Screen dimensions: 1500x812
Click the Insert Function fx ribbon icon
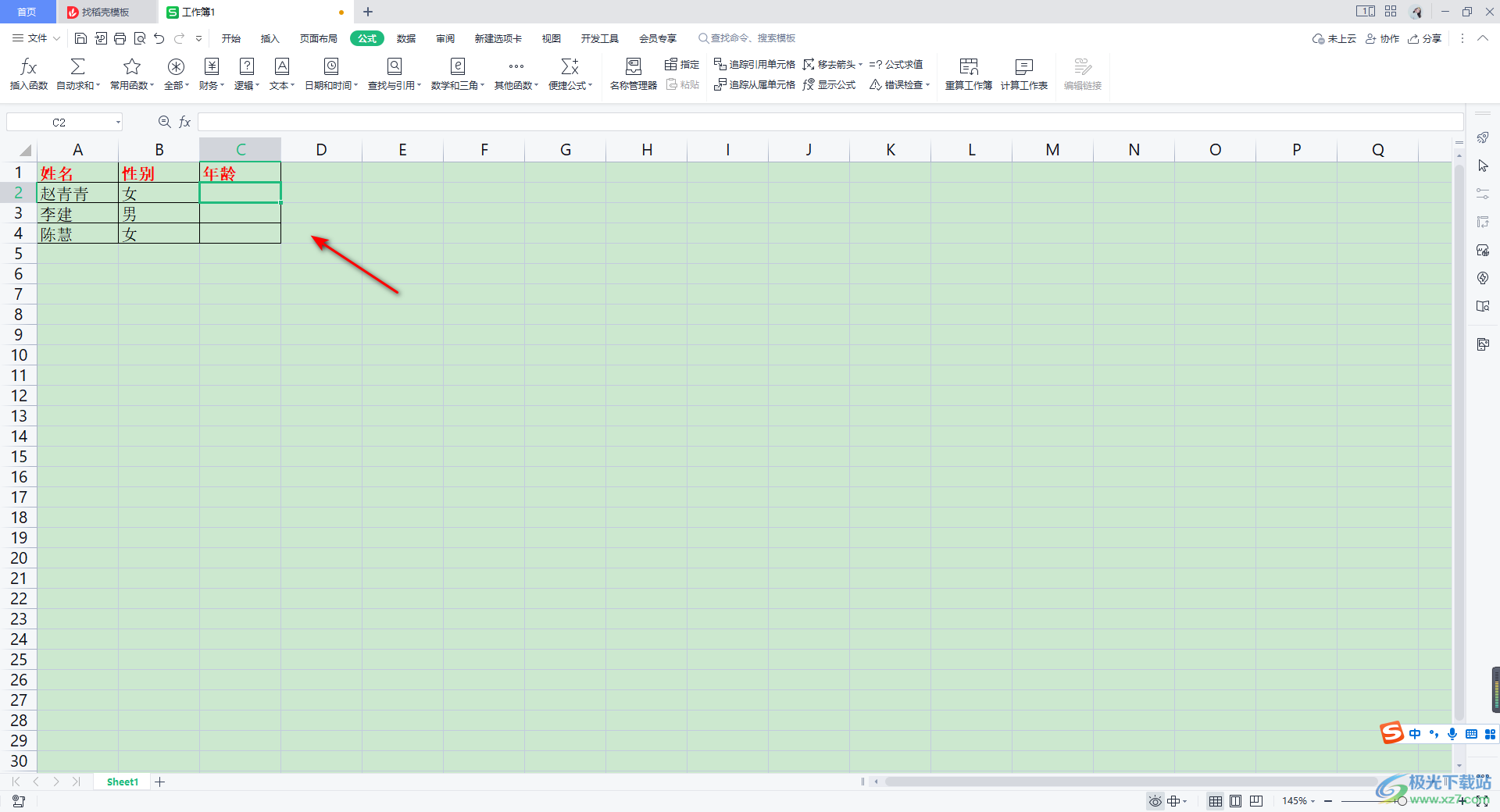(29, 67)
